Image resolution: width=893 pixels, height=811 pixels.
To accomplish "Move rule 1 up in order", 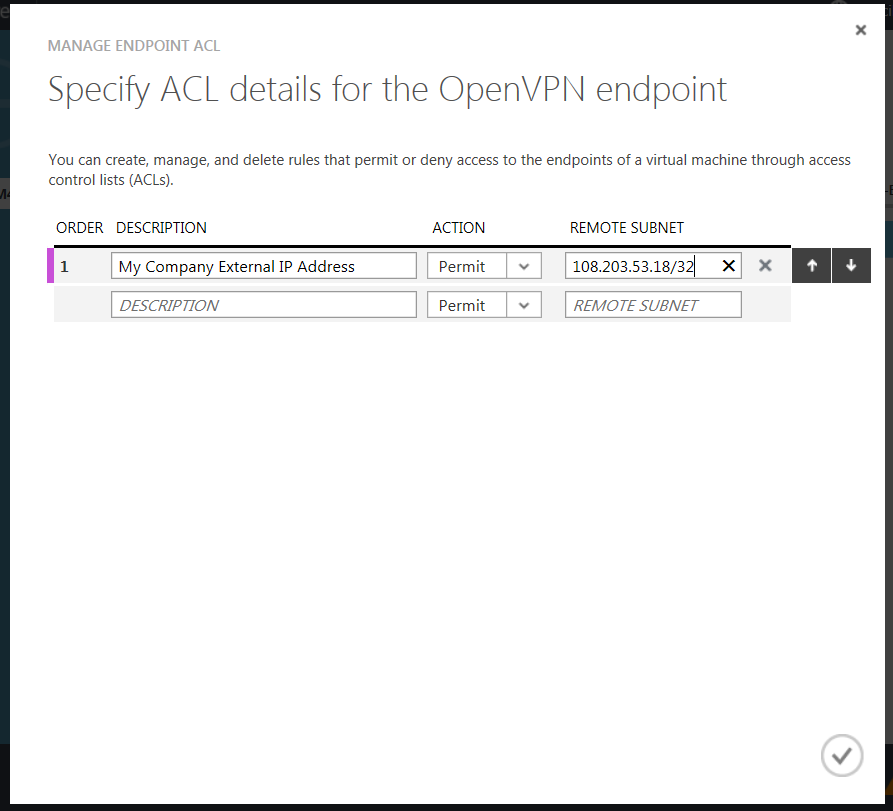I will tap(811, 266).
